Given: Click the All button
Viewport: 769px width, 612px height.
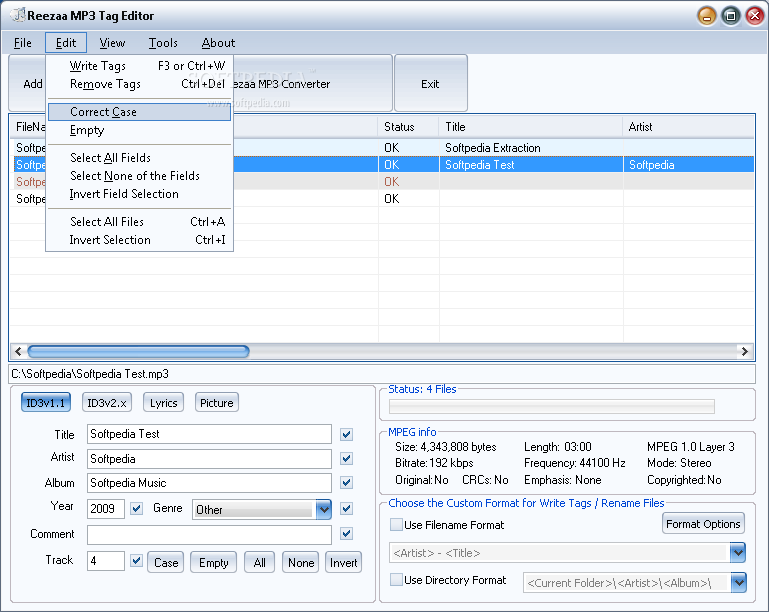Looking at the screenshot, I should pos(259,562).
